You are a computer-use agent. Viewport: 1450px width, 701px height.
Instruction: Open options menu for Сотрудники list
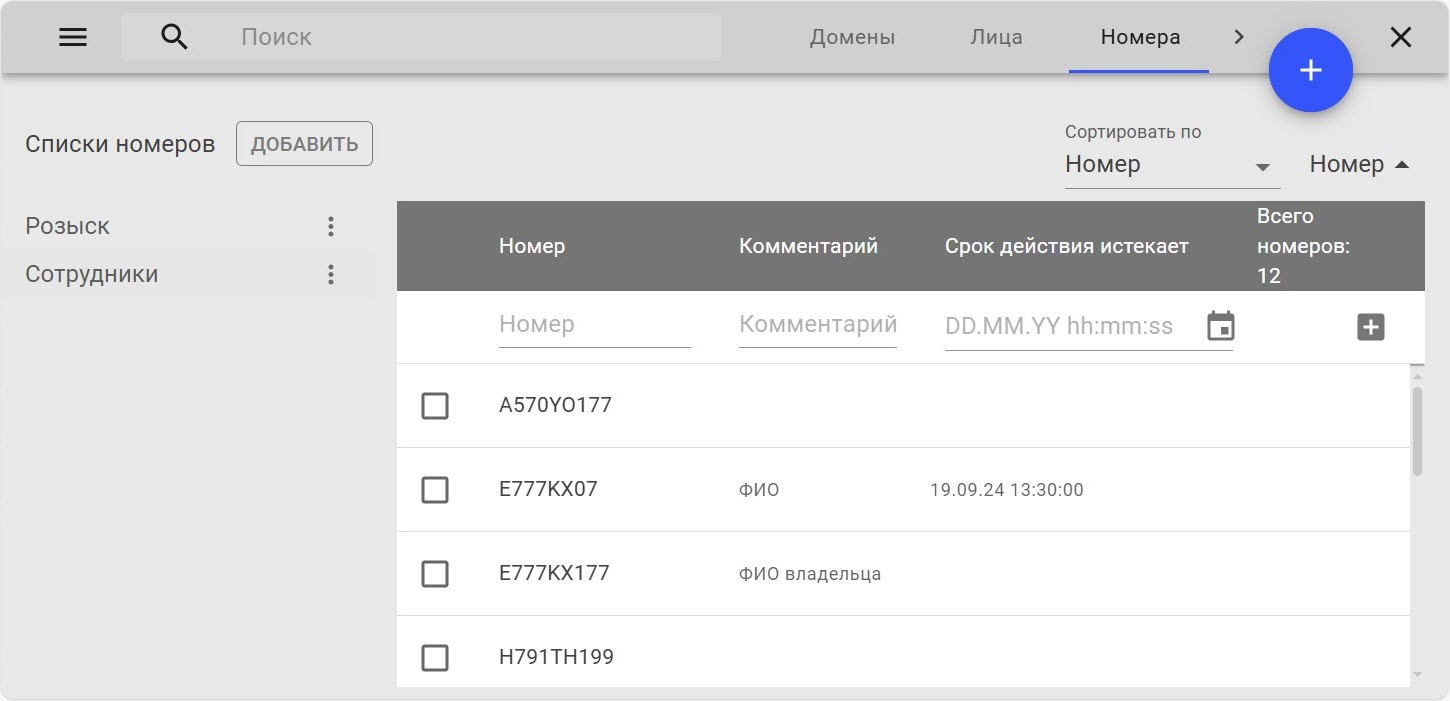coord(331,275)
